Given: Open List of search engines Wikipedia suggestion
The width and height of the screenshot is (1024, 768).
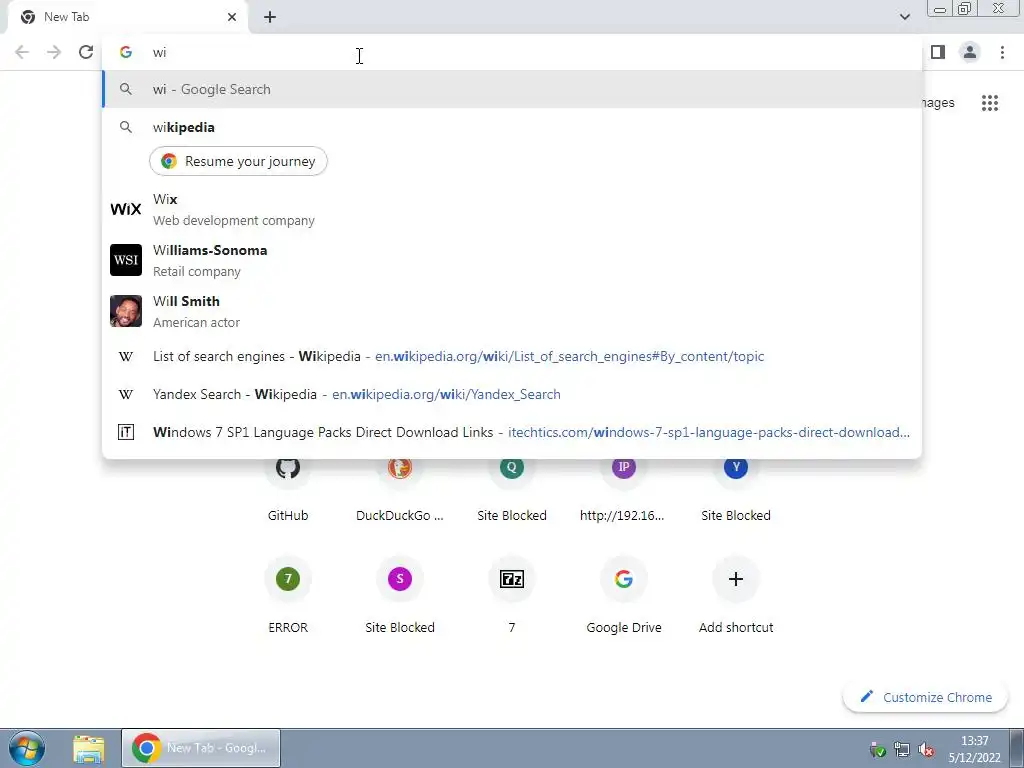Looking at the screenshot, I should 512,357.
